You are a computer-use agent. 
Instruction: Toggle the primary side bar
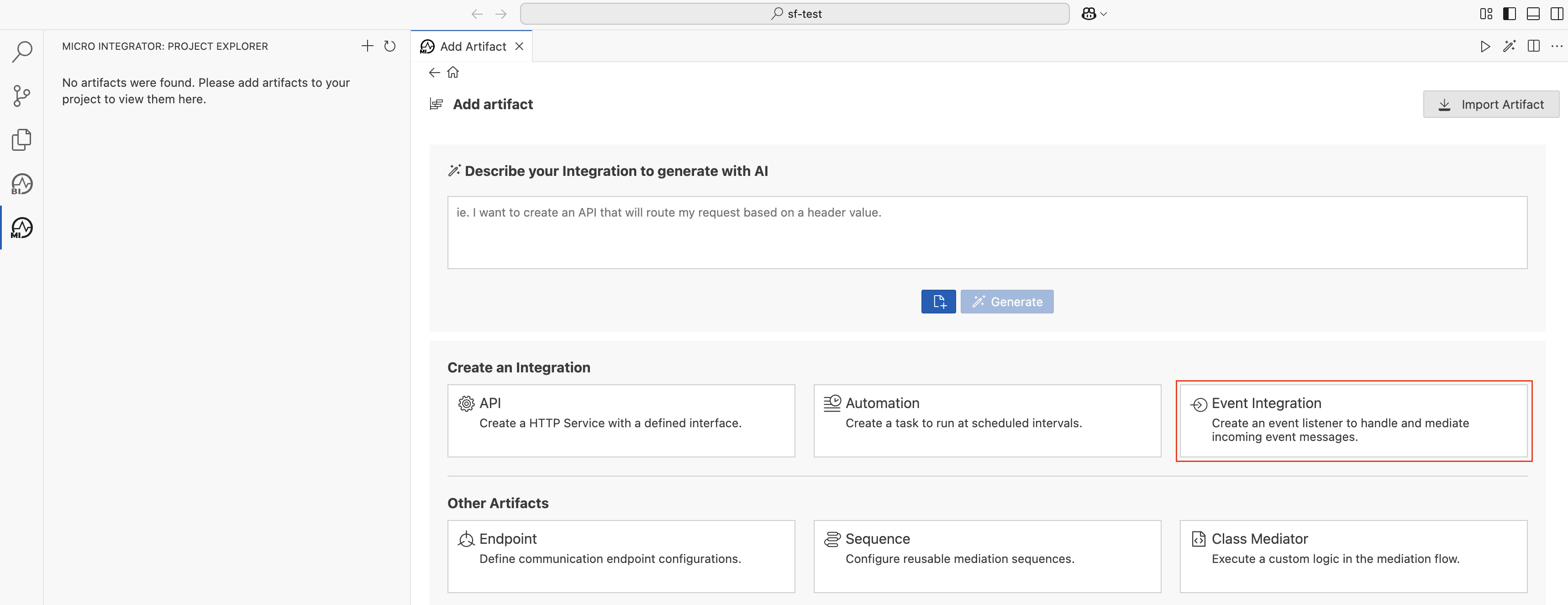(1510, 13)
